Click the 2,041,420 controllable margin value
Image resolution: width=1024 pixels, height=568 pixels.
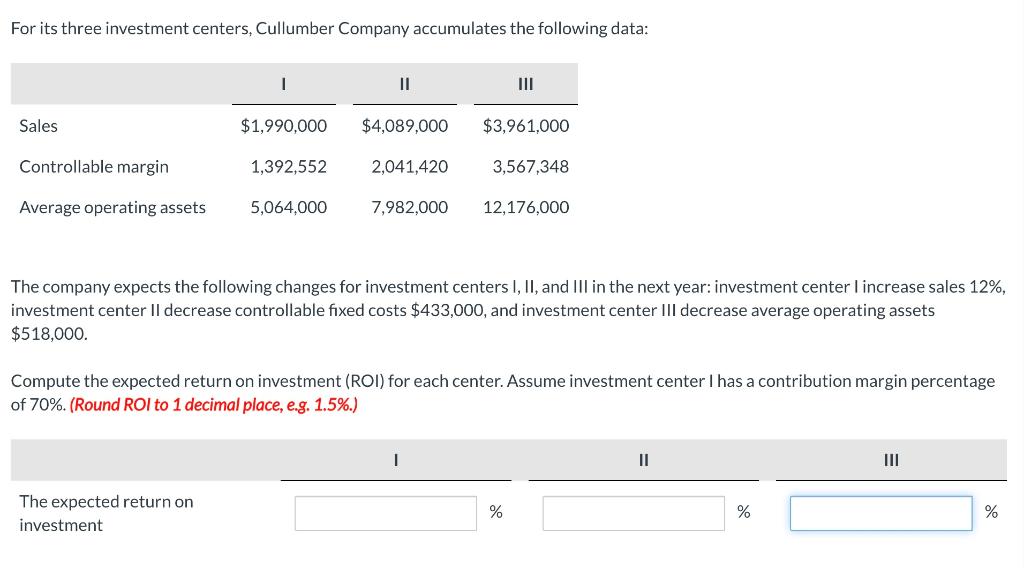[410, 167]
